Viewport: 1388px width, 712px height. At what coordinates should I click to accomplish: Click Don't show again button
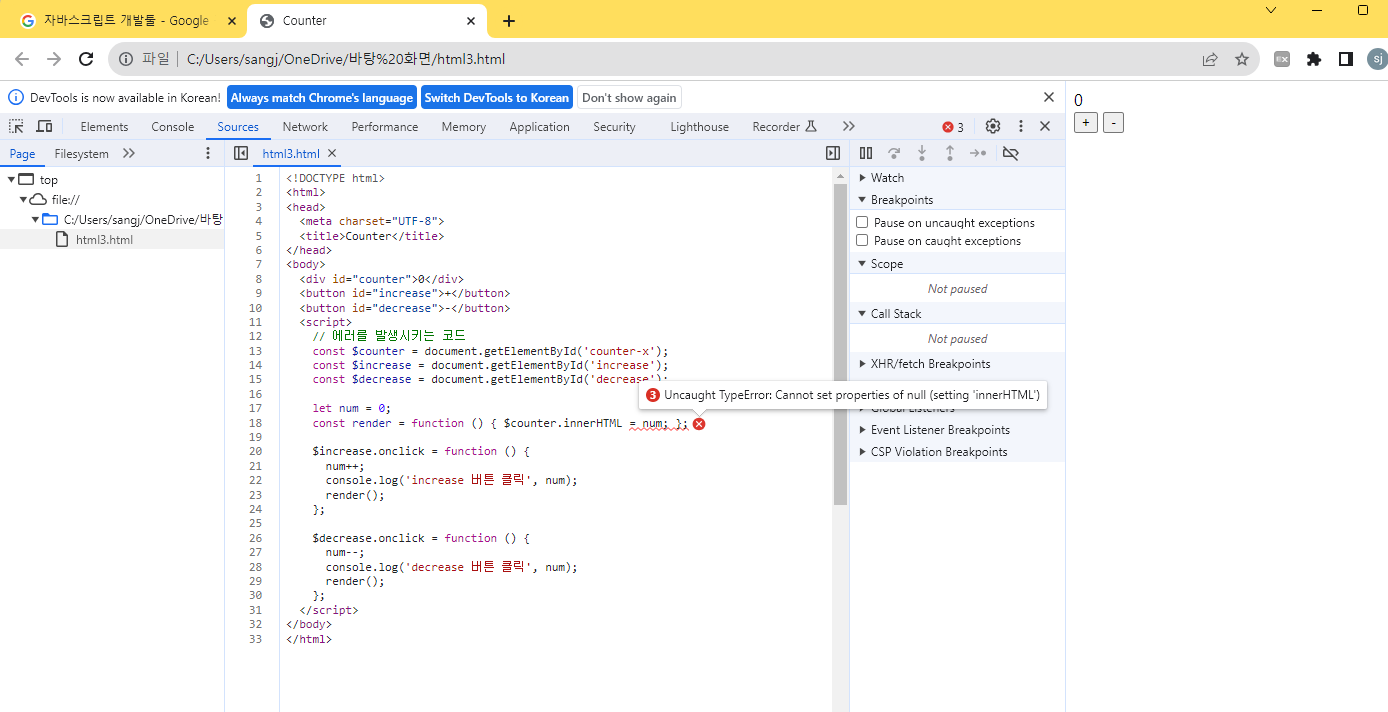point(629,97)
